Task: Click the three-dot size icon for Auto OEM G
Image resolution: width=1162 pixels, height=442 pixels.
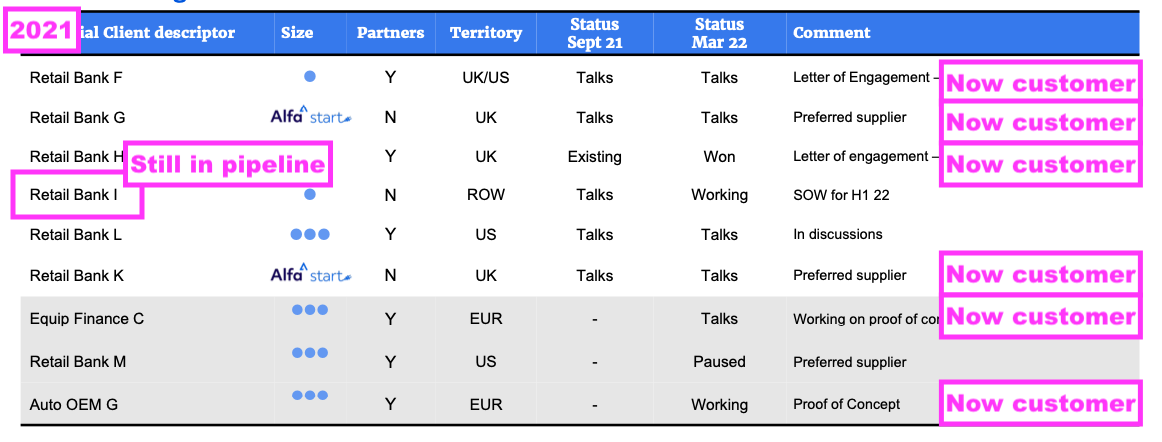Action: (x=310, y=396)
